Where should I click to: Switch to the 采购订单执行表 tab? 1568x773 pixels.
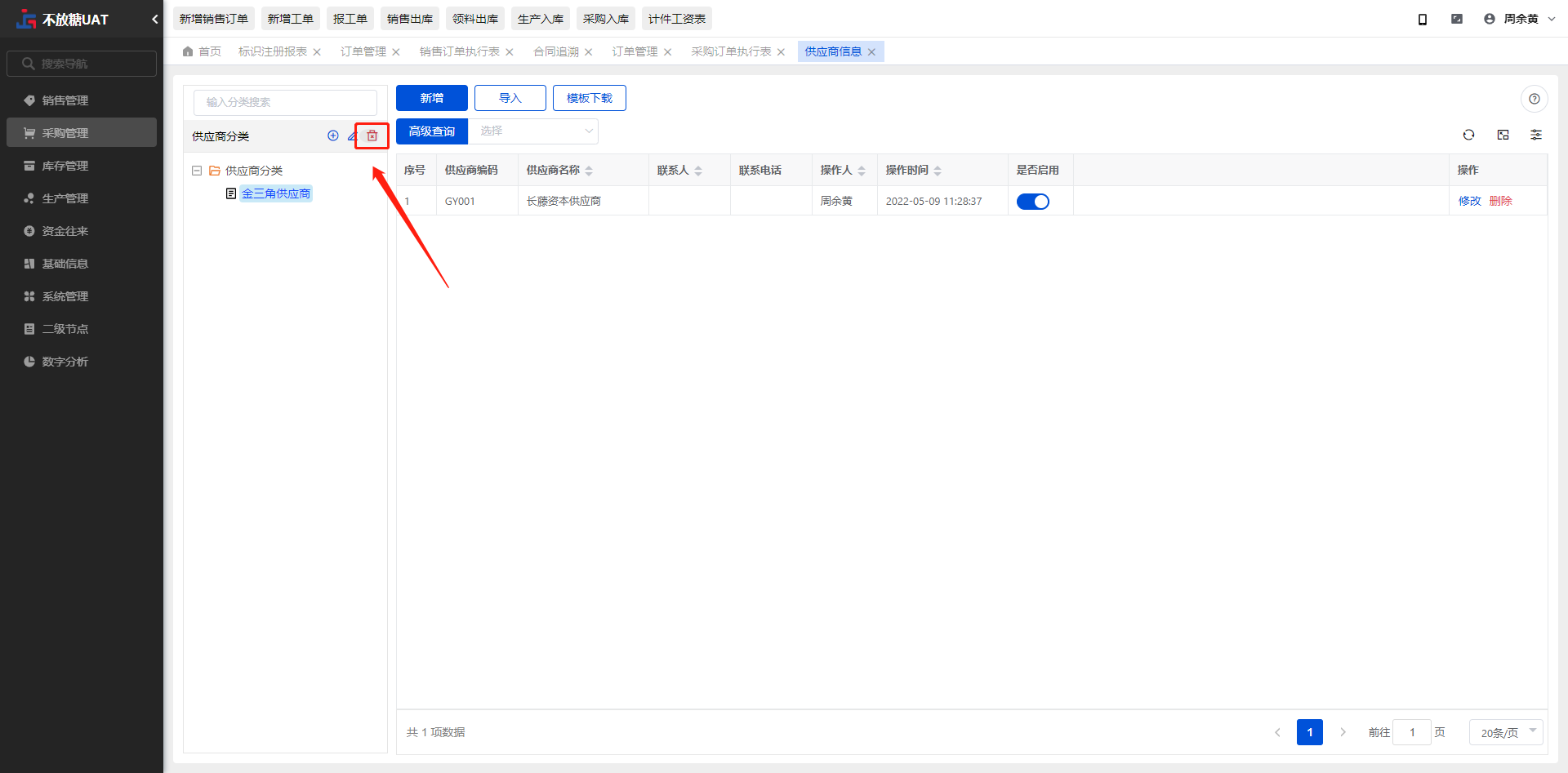click(731, 51)
